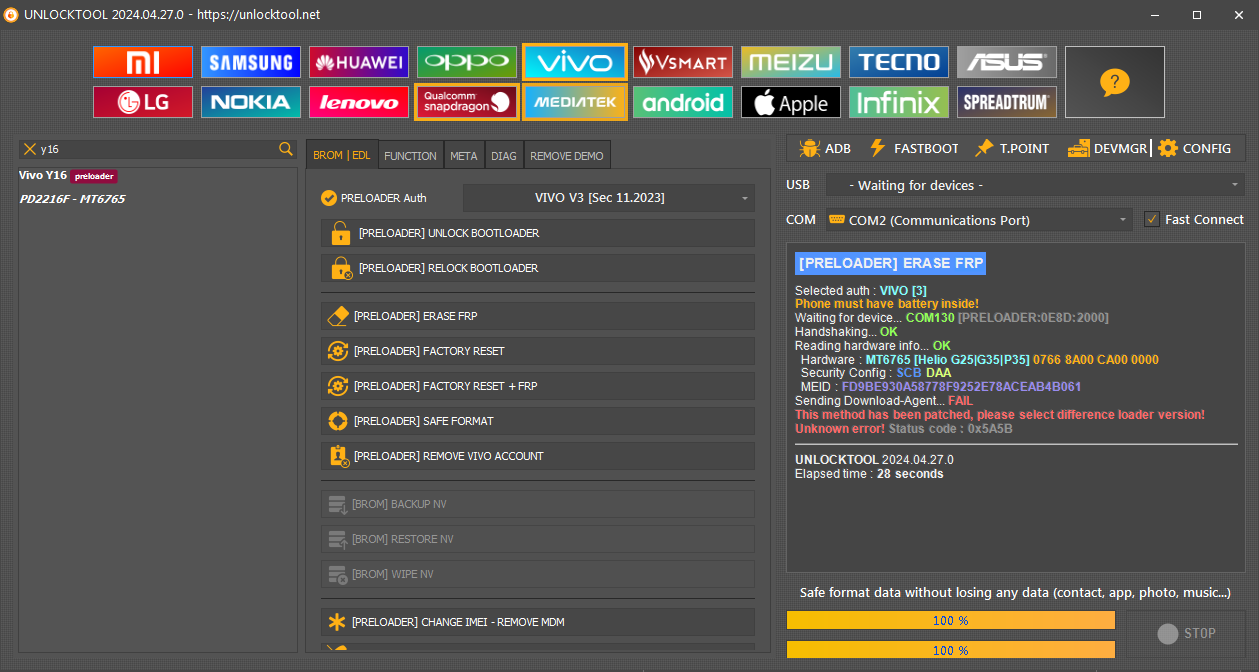Click the upper 100 % progress bar
1259x672 pixels.
tap(951, 620)
